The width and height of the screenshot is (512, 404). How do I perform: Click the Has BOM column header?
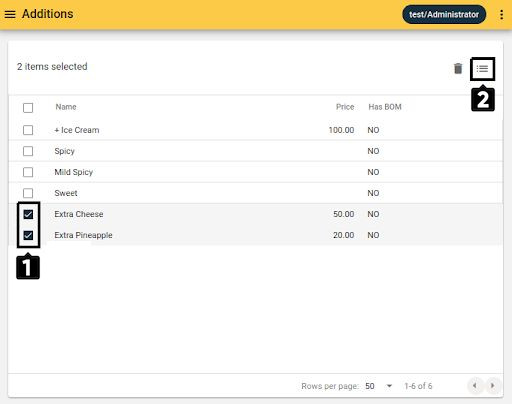[385, 107]
